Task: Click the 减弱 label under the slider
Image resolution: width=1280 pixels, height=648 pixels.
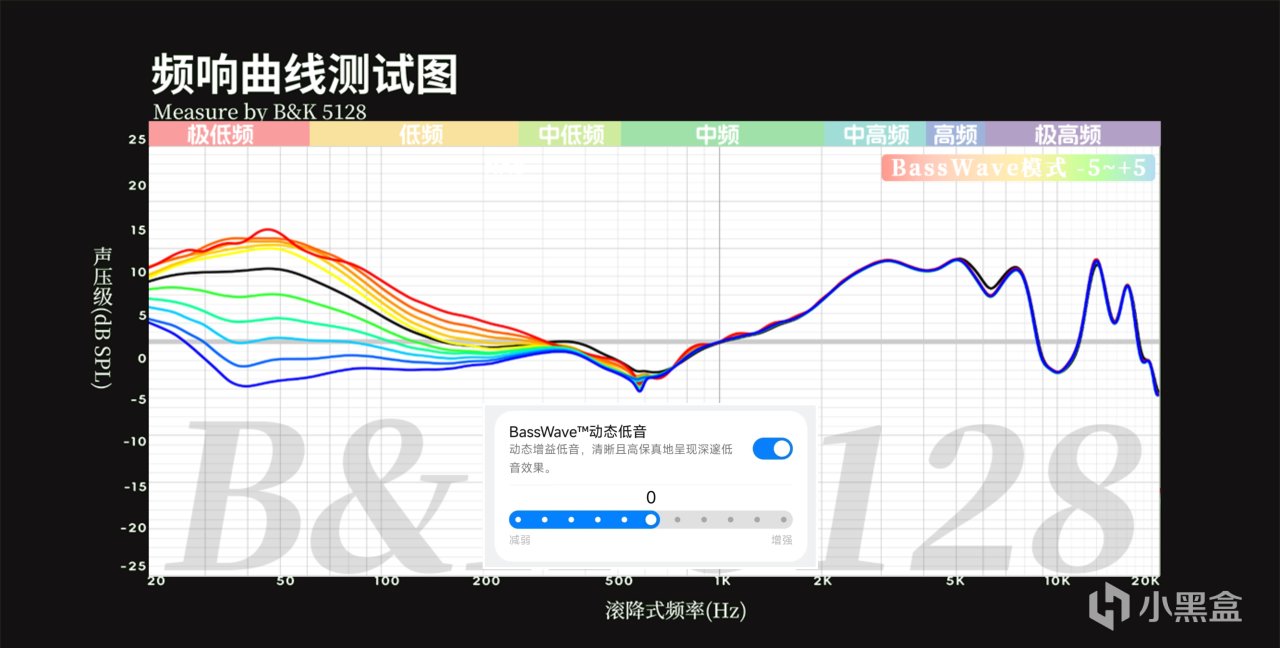Action: click(x=519, y=540)
